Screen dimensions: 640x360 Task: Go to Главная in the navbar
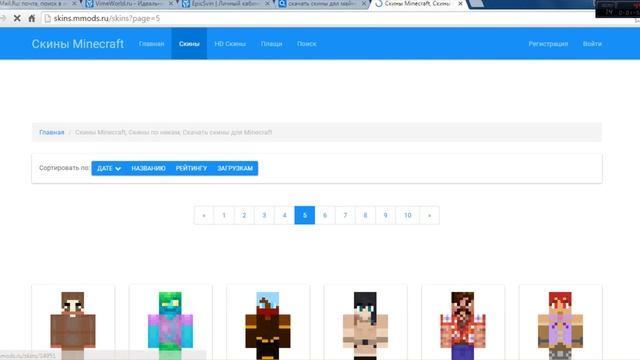[x=151, y=44]
